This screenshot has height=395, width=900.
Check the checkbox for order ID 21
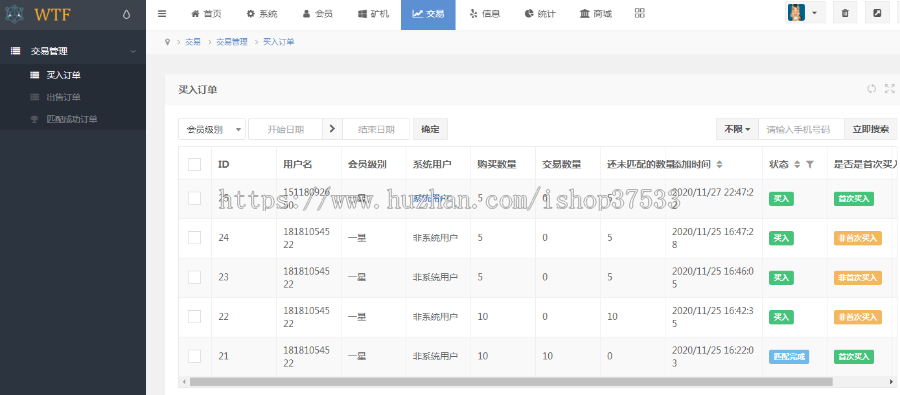tap(195, 356)
